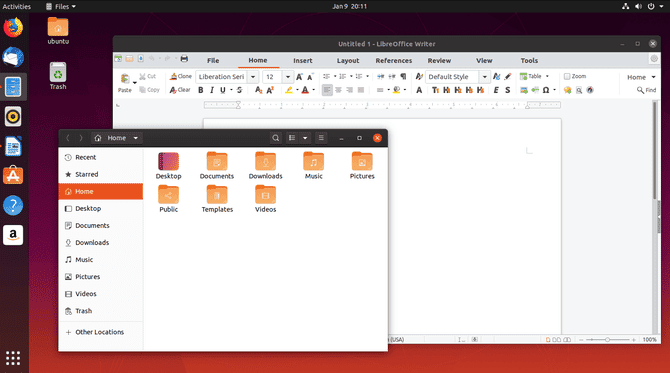Toggle Underline formatting in Writer

223,90
